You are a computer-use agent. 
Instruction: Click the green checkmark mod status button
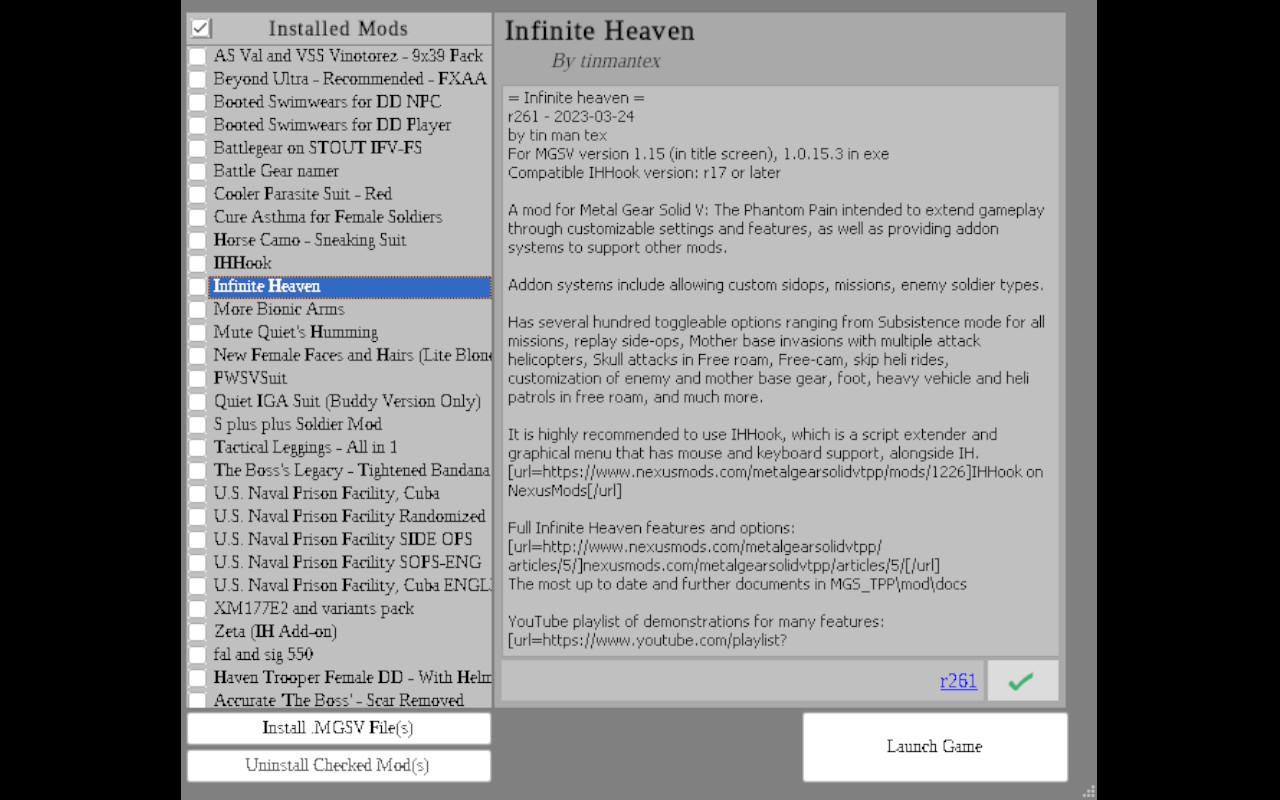click(1022, 681)
